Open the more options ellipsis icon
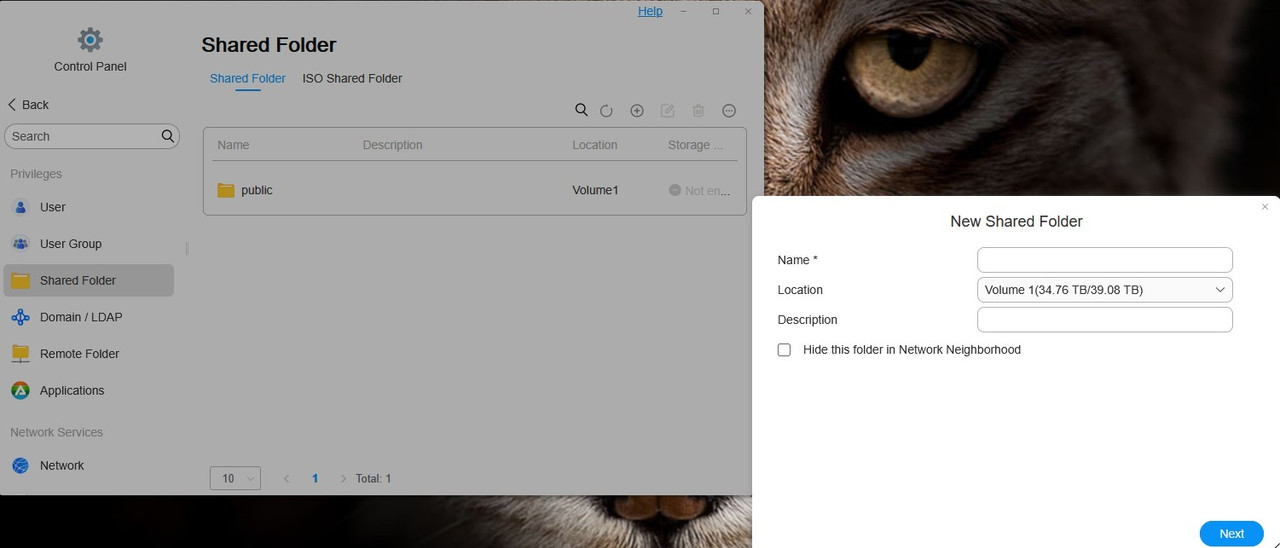Screen dimensions: 1280x548 click(730, 111)
